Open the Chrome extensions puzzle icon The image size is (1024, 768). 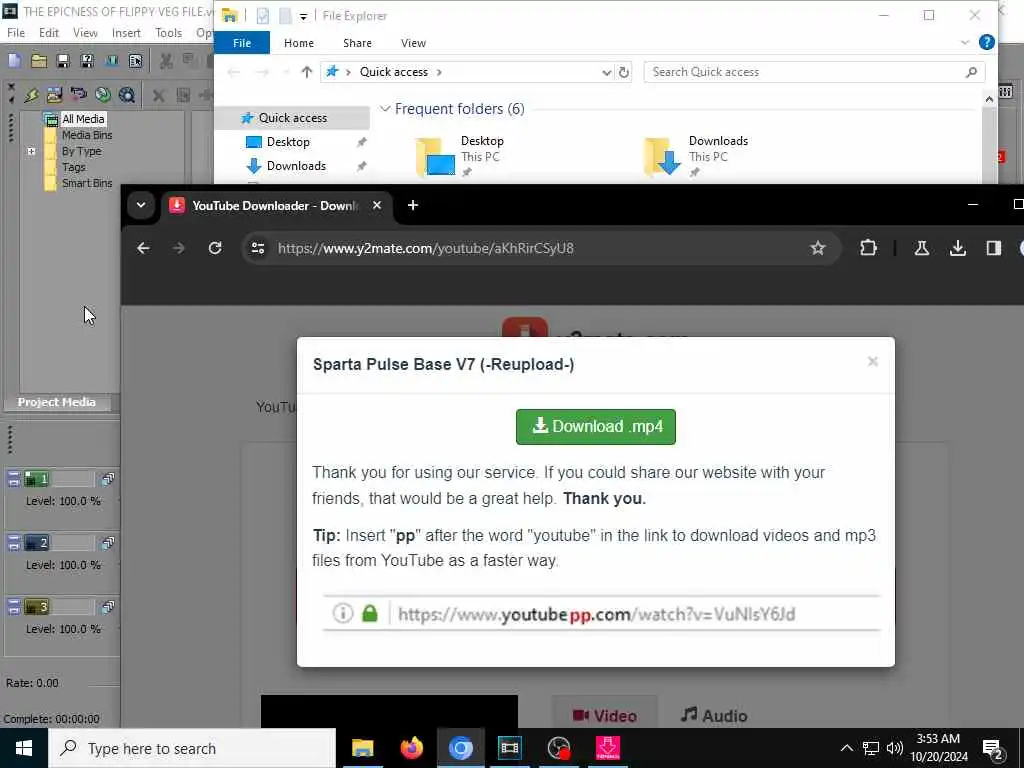(x=868, y=248)
